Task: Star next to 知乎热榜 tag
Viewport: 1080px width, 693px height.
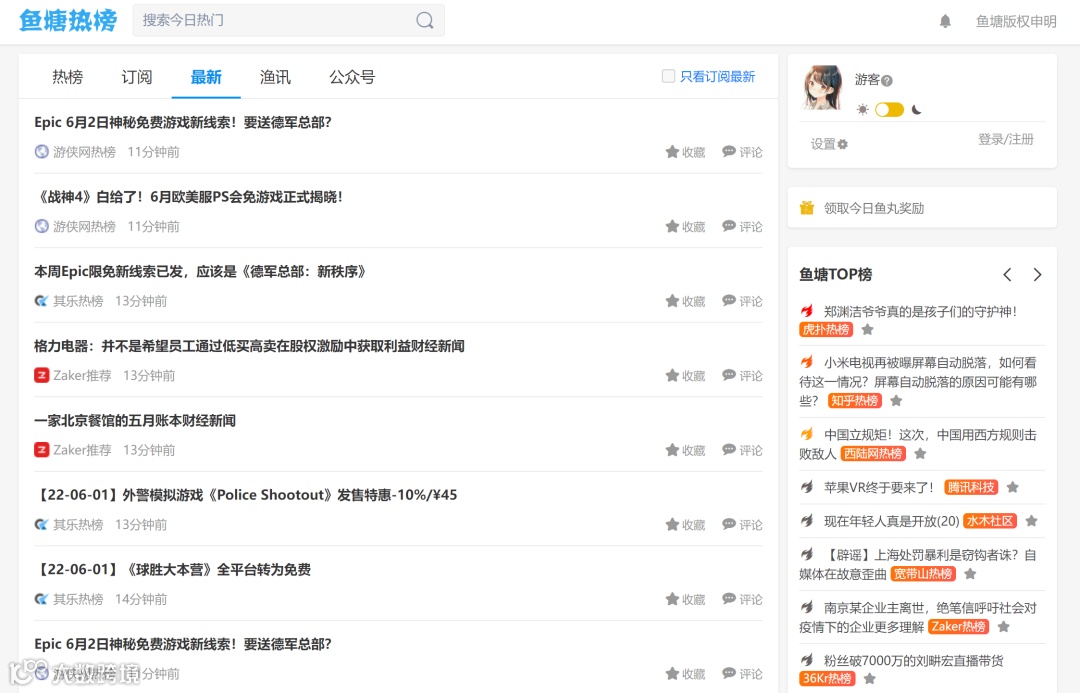Action: pos(896,400)
